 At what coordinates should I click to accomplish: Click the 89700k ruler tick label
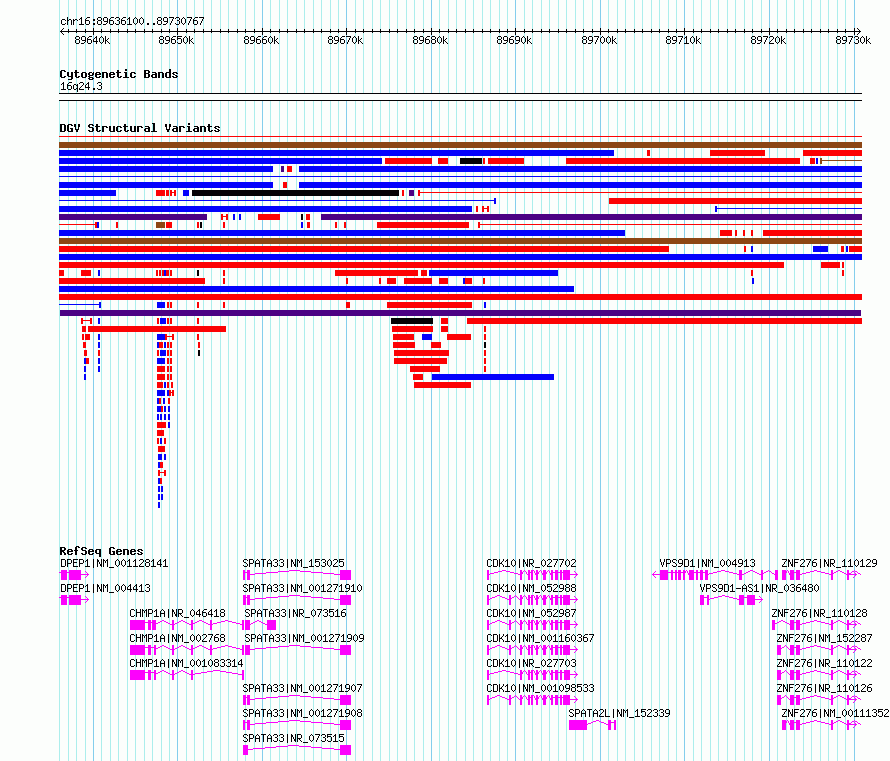pos(599,40)
